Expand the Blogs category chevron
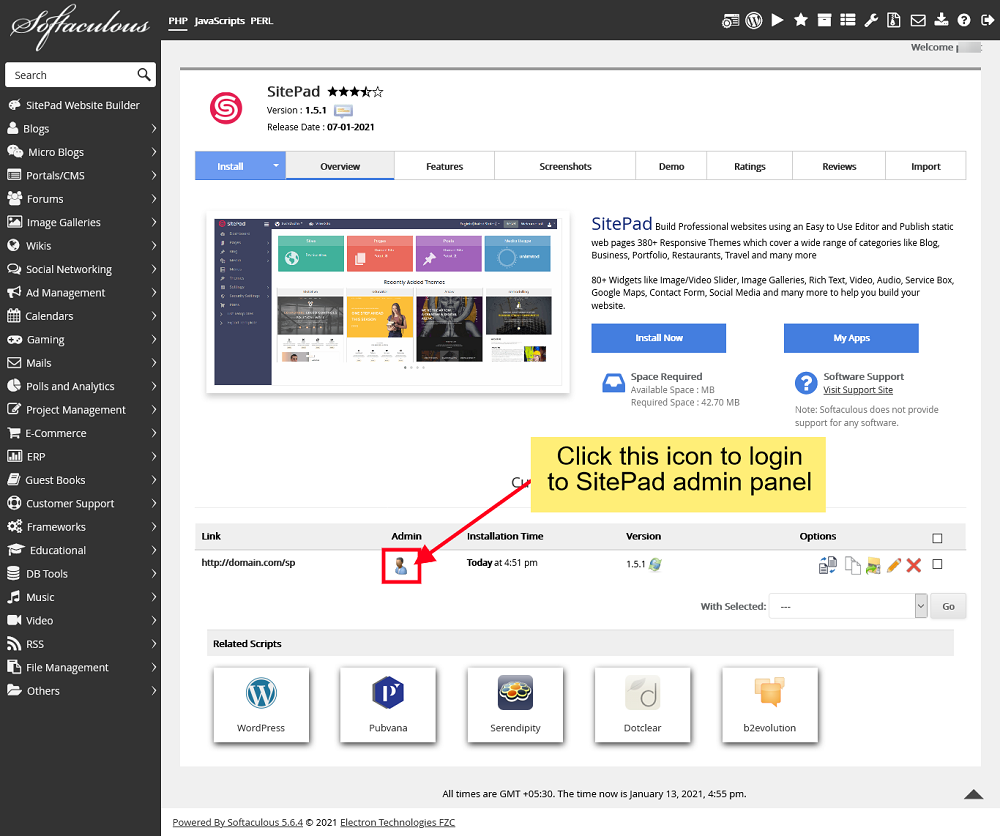1000x836 pixels. click(x=154, y=128)
